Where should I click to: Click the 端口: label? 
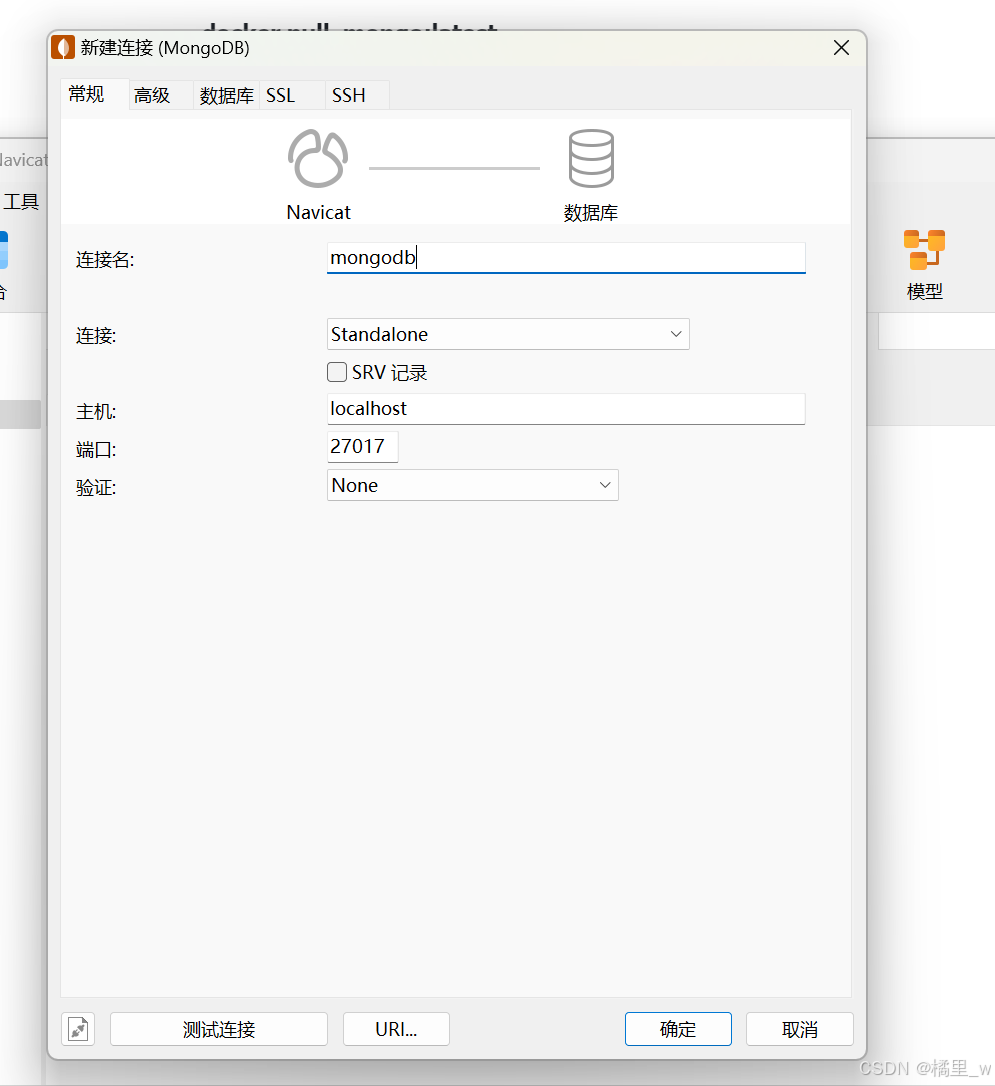(96, 450)
